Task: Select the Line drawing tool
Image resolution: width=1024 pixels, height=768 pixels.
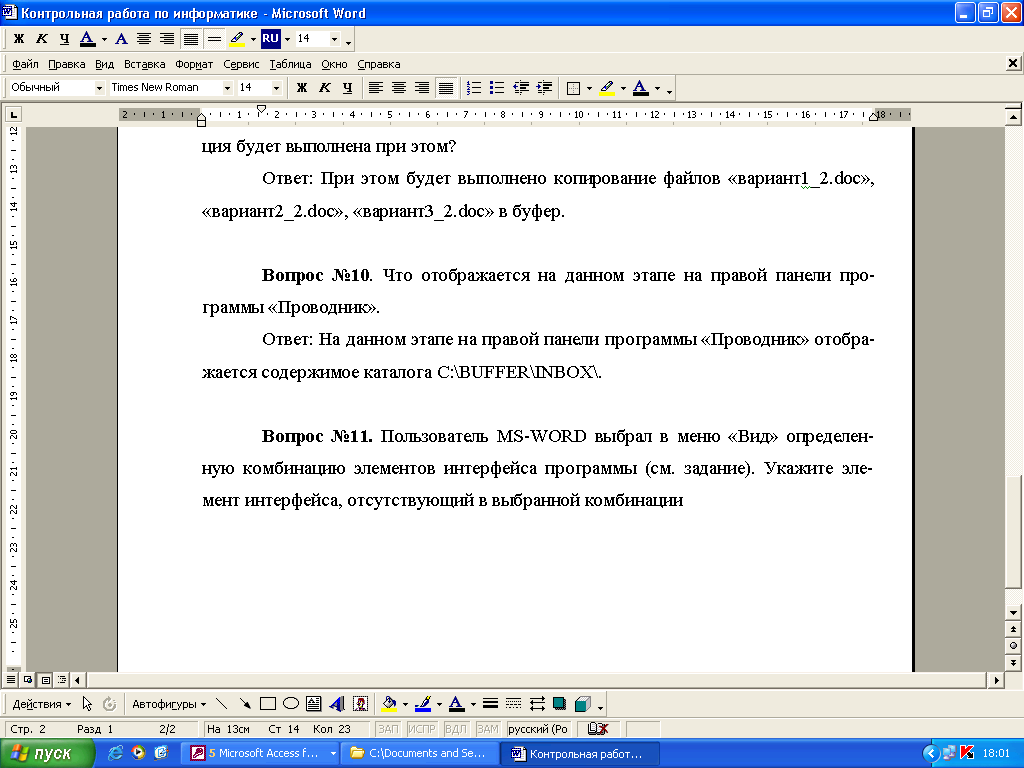Action: [x=221, y=703]
